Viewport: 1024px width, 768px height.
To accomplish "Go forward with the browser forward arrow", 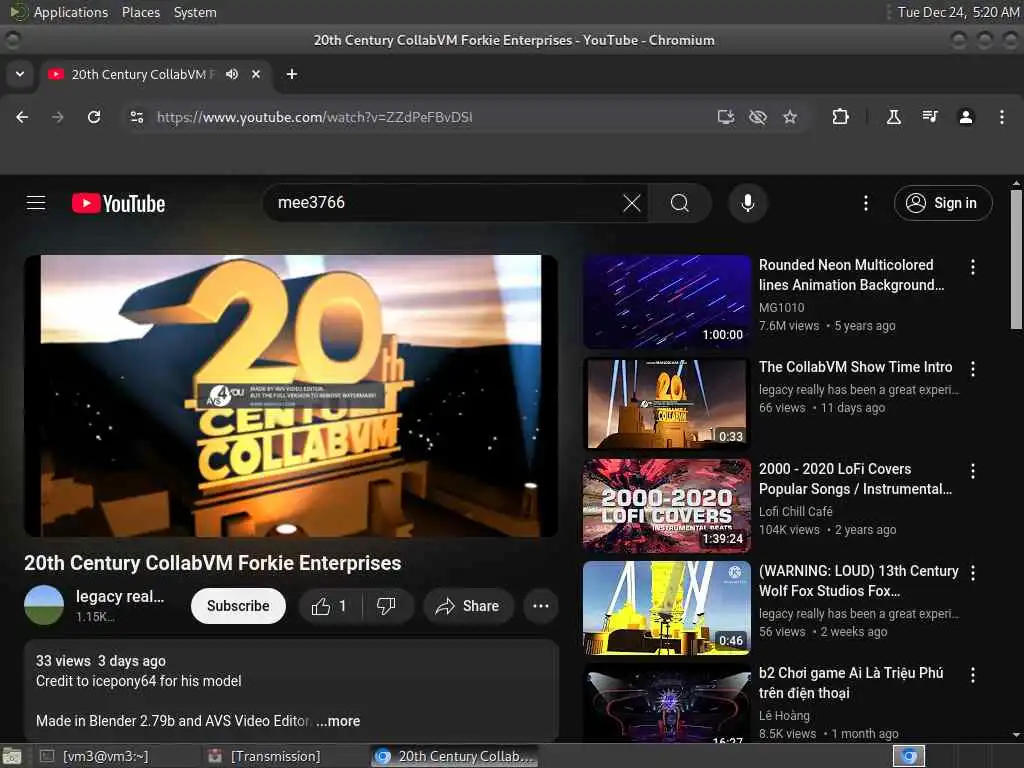I will point(58,117).
